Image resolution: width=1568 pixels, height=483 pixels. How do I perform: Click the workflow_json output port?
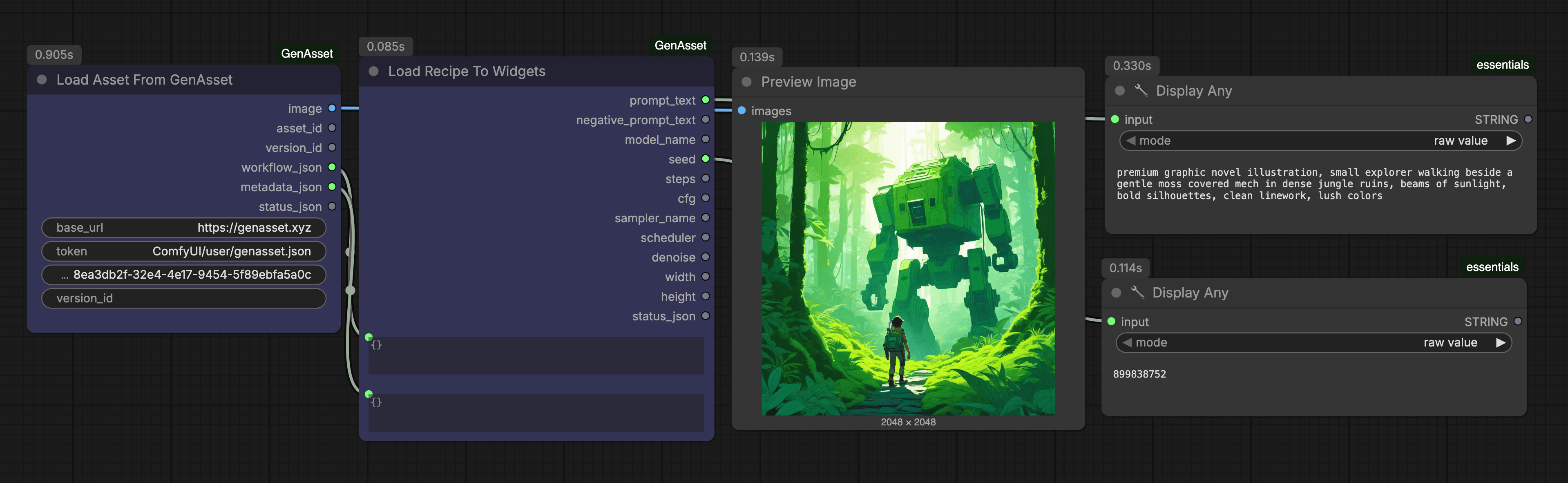coord(332,167)
